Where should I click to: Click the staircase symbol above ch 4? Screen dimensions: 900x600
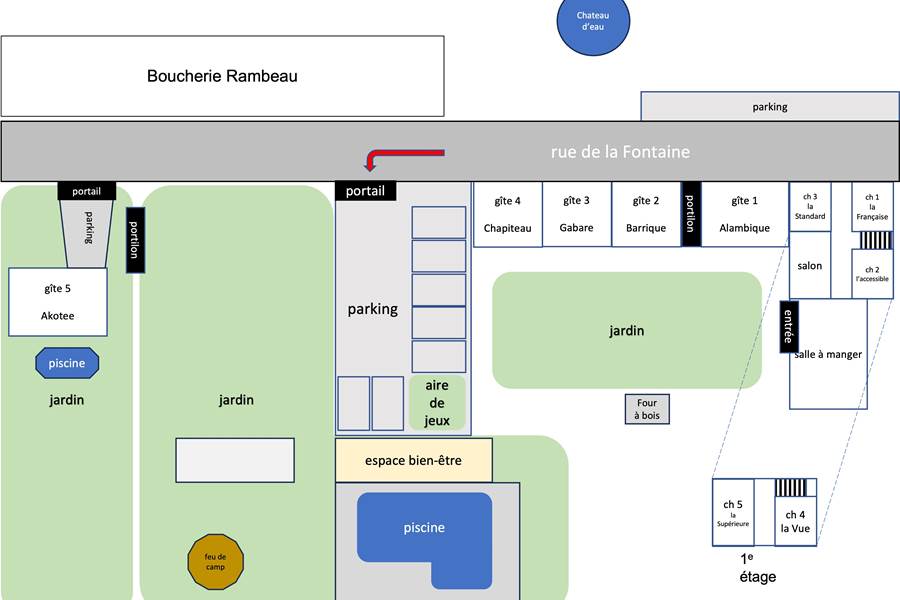click(791, 487)
